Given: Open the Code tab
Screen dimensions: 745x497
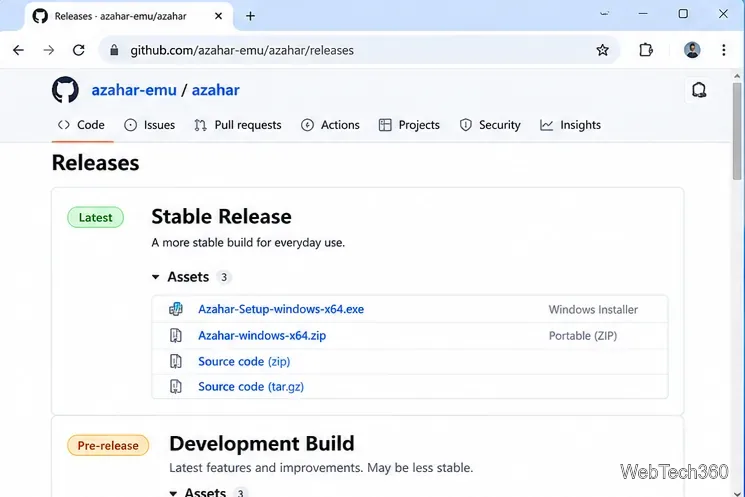Looking at the screenshot, I should [81, 125].
